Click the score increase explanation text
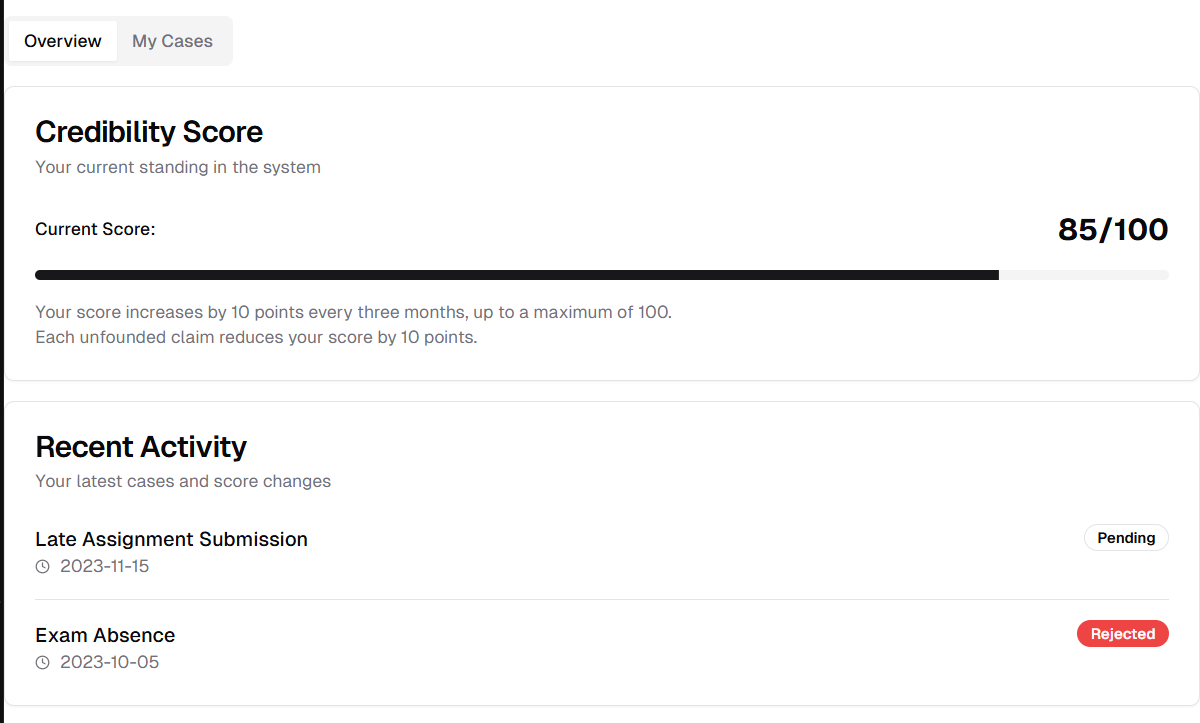Image resolution: width=1200 pixels, height=723 pixels. click(353, 312)
